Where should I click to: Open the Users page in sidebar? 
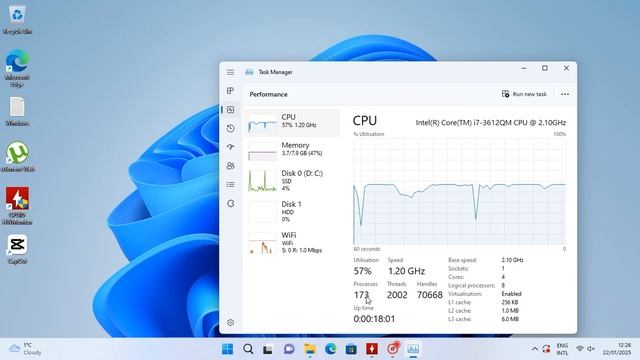point(231,166)
